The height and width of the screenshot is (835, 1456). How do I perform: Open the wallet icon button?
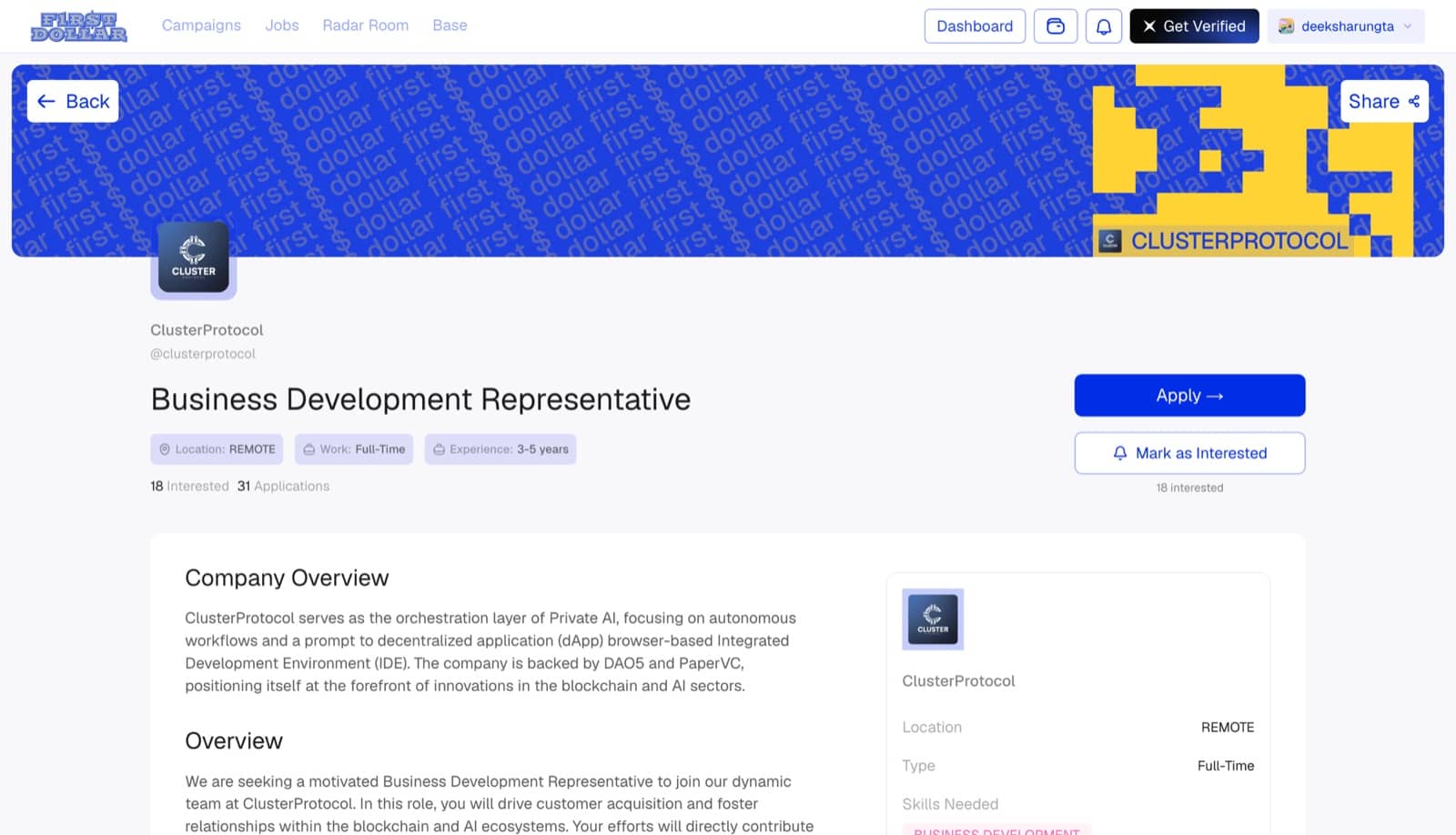tap(1056, 26)
